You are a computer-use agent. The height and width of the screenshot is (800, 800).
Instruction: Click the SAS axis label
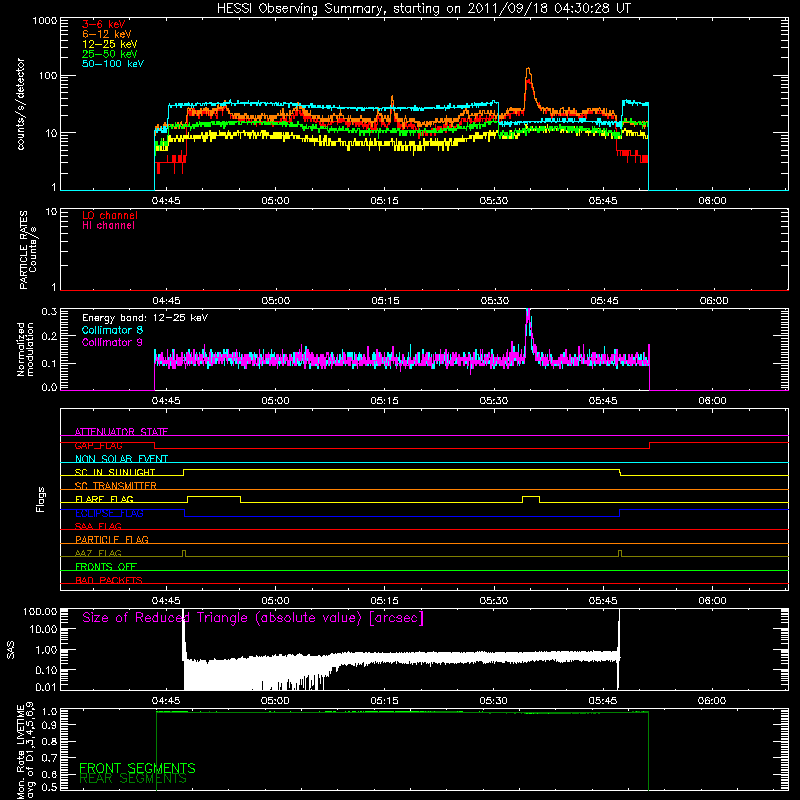pos(11,650)
